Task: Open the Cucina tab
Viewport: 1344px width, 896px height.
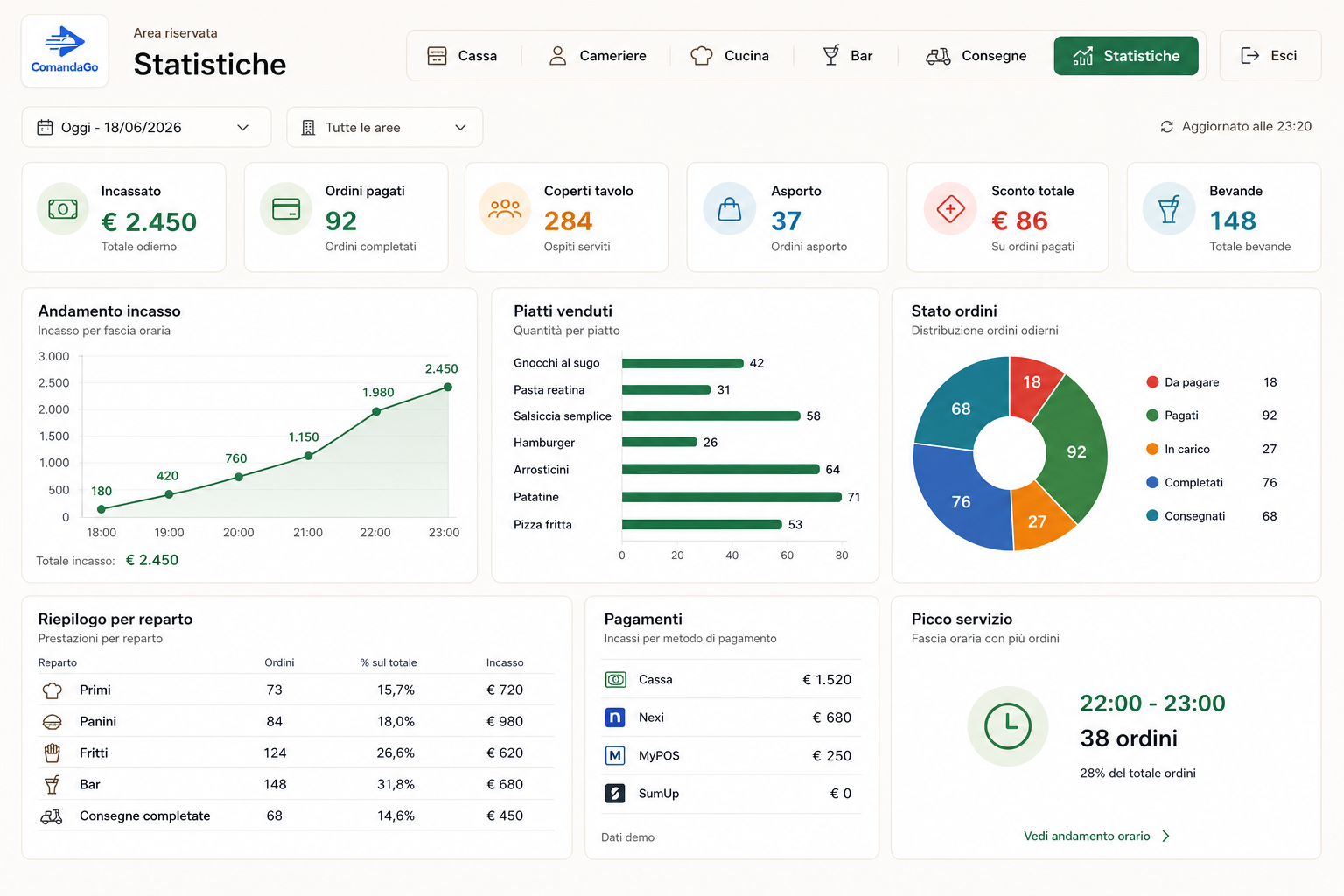Action: (730, 56)
